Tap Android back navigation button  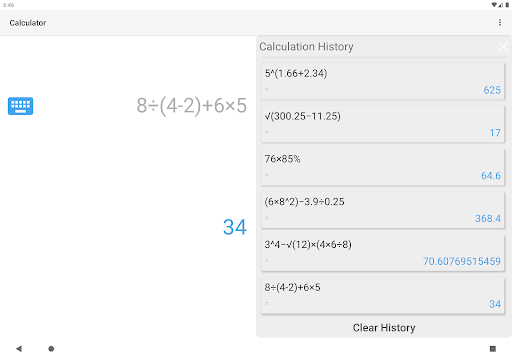tap(19, 349)
